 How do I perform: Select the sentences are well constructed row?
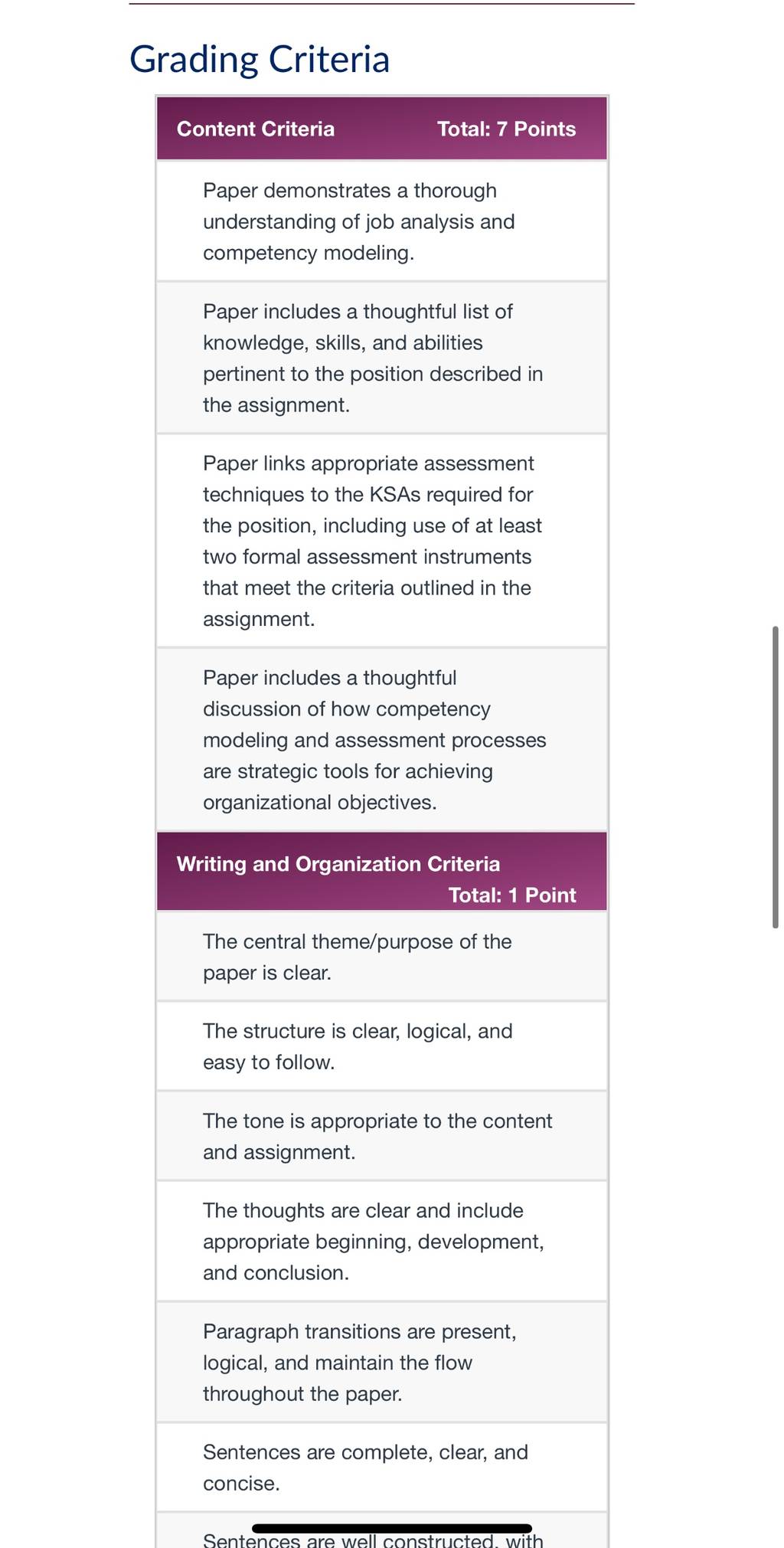tap(382, 1530)
